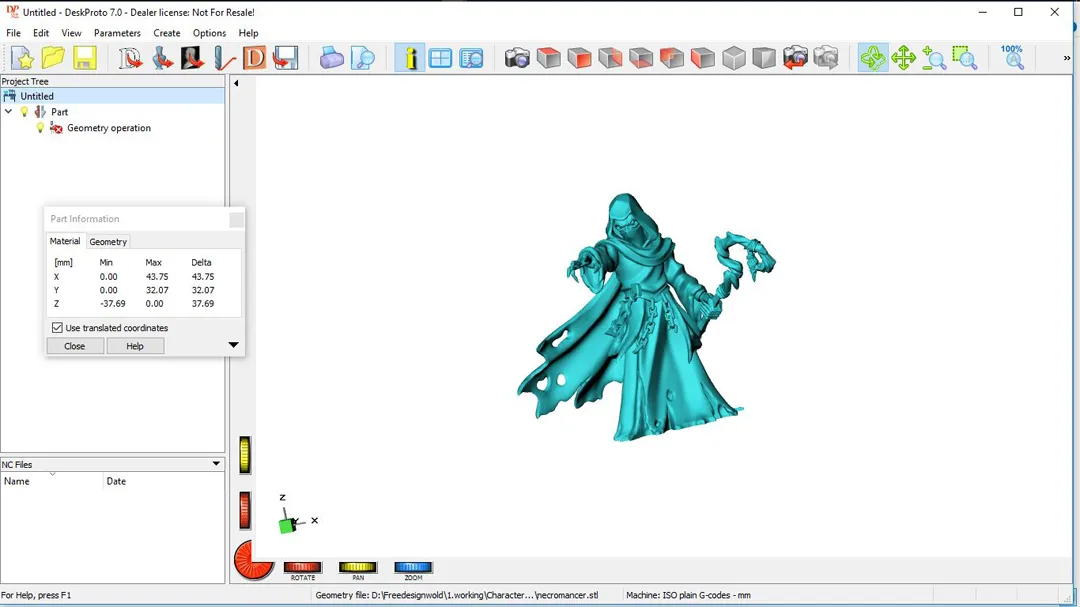Save the project with the yellow floppy disk icon
1080x607 pixels.
(85, 58)
